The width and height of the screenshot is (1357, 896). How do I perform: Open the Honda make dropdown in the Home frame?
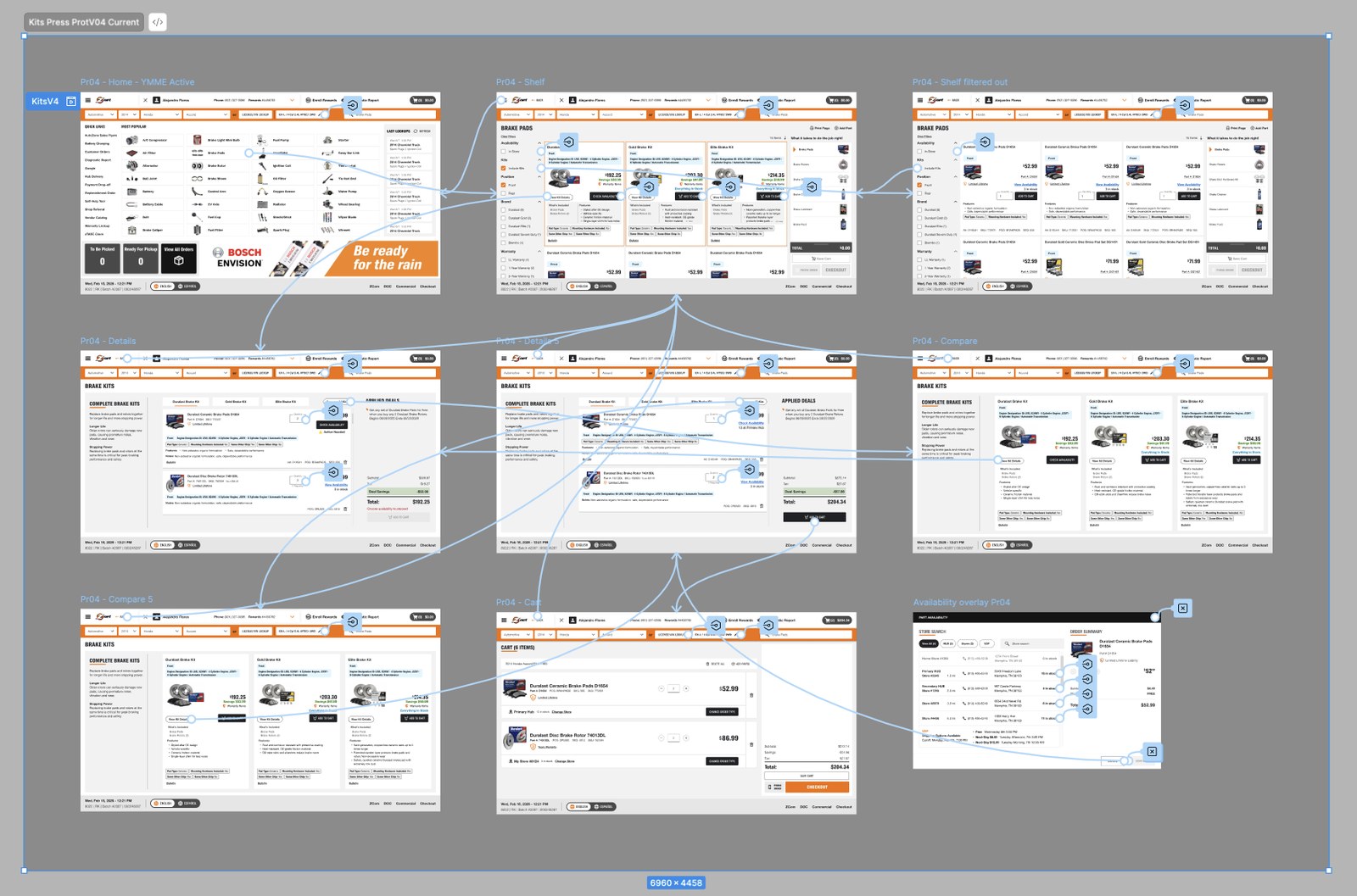click(160, 114)
